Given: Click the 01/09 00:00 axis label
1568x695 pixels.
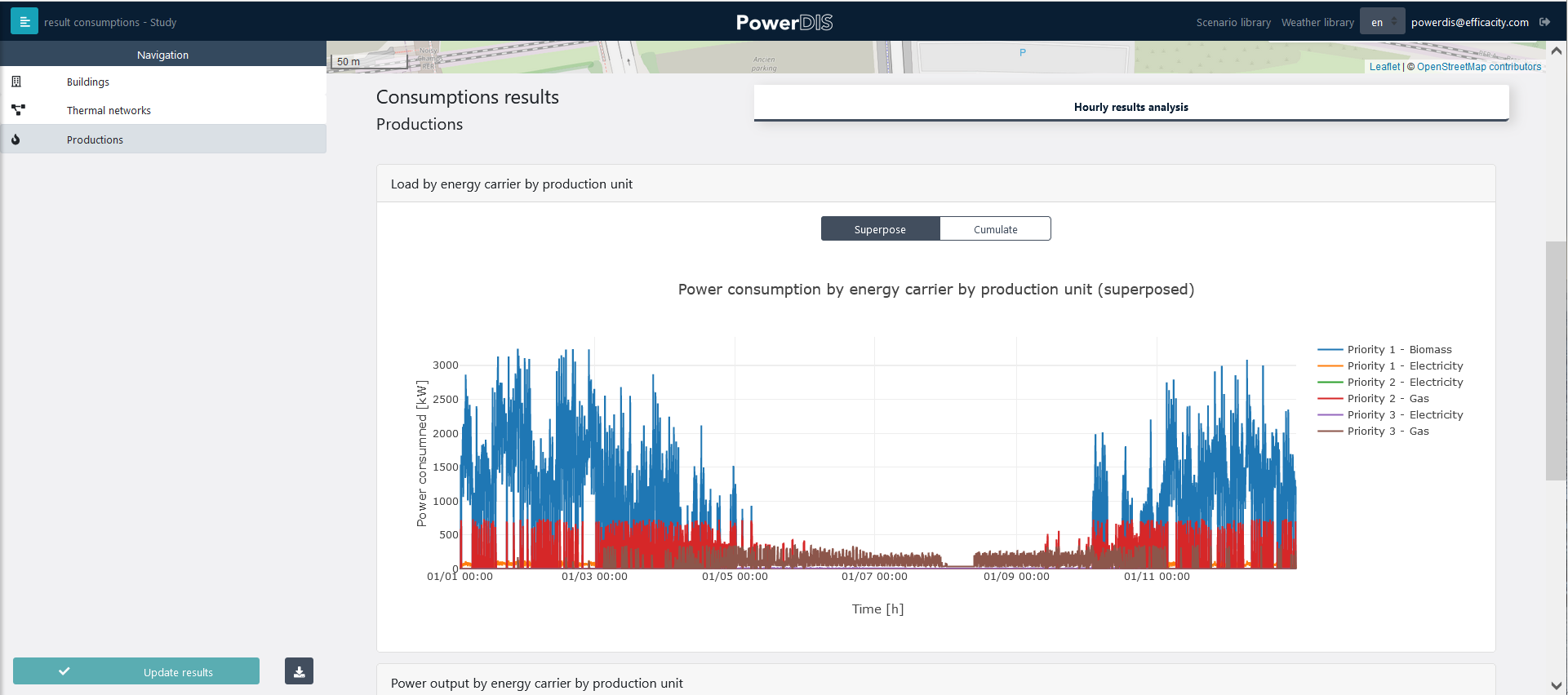Looking at the screenshot, I should pos(1016,576).
